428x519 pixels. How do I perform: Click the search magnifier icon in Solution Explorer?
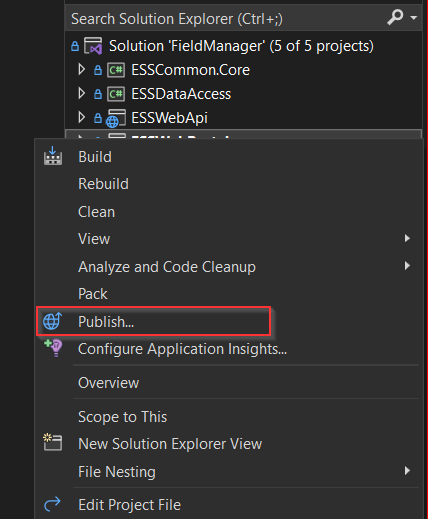point(395,17)
